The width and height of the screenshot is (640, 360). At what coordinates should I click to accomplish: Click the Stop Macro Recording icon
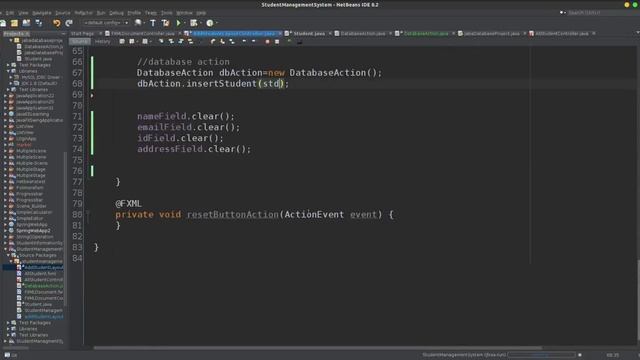point(277,41)
